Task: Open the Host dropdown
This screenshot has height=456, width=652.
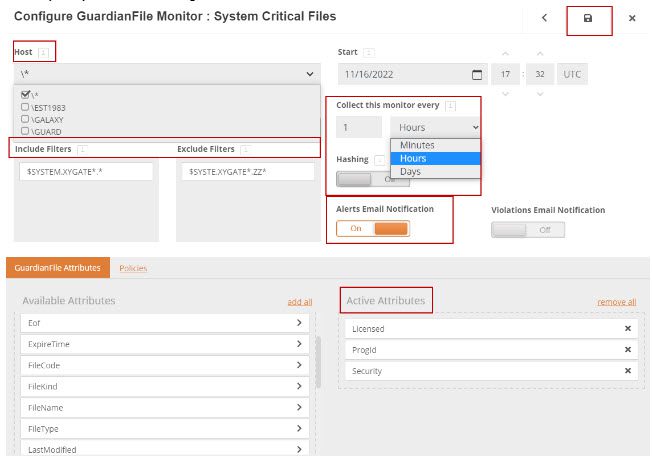Action: pyautogui.click(x=167, y=74)
